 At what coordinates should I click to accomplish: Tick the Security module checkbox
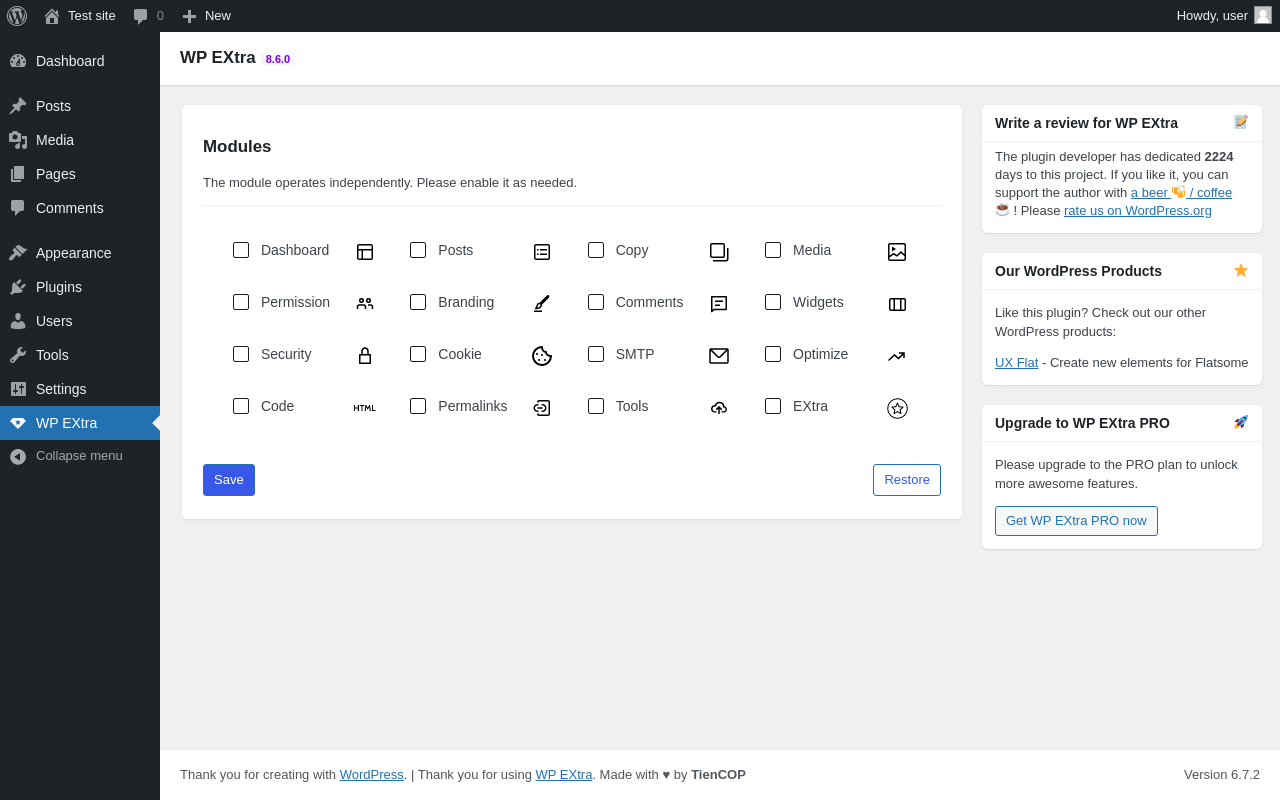click(241, 354)
